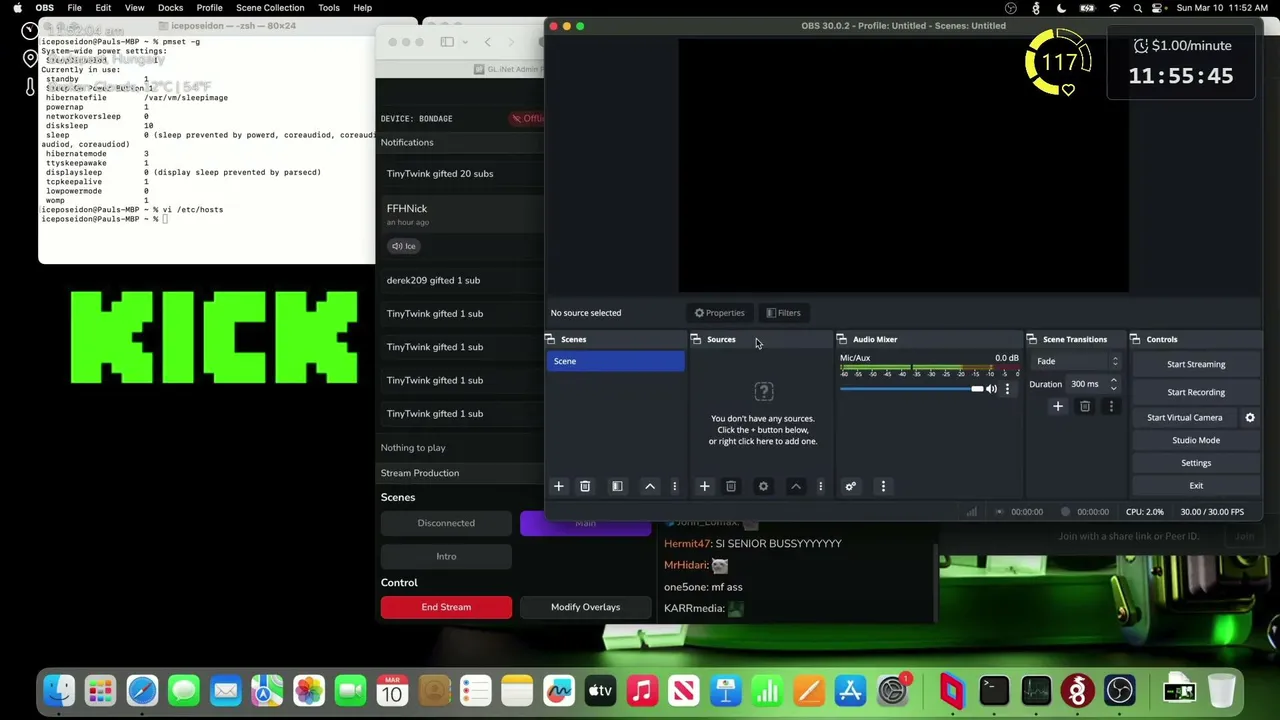Image resolution: width=1280 pixels, height=720 pixels.
Task: Open the Tools menu
Action: [329, 8]
